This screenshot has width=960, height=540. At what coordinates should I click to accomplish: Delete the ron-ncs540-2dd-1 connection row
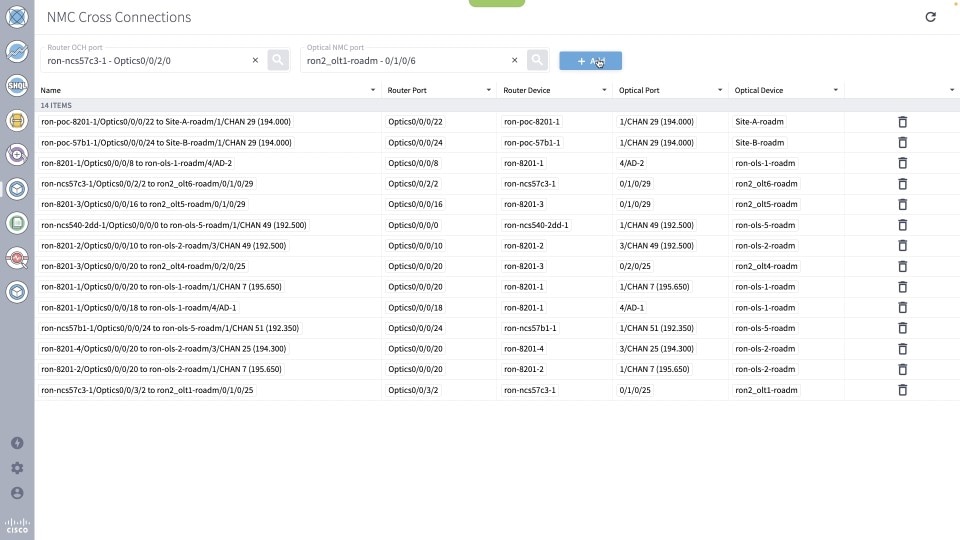902,225
